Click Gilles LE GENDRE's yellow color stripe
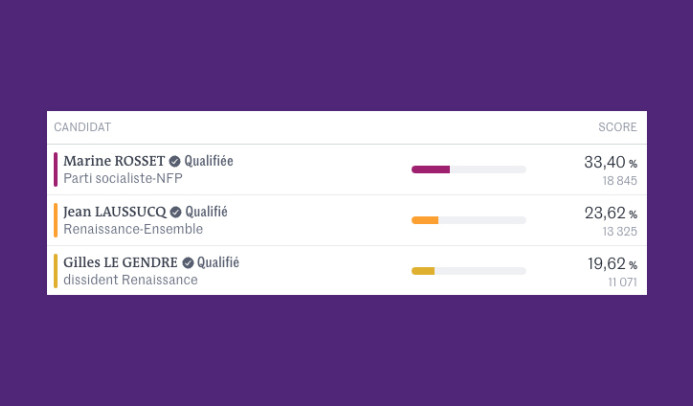 (x=56, y=271)
